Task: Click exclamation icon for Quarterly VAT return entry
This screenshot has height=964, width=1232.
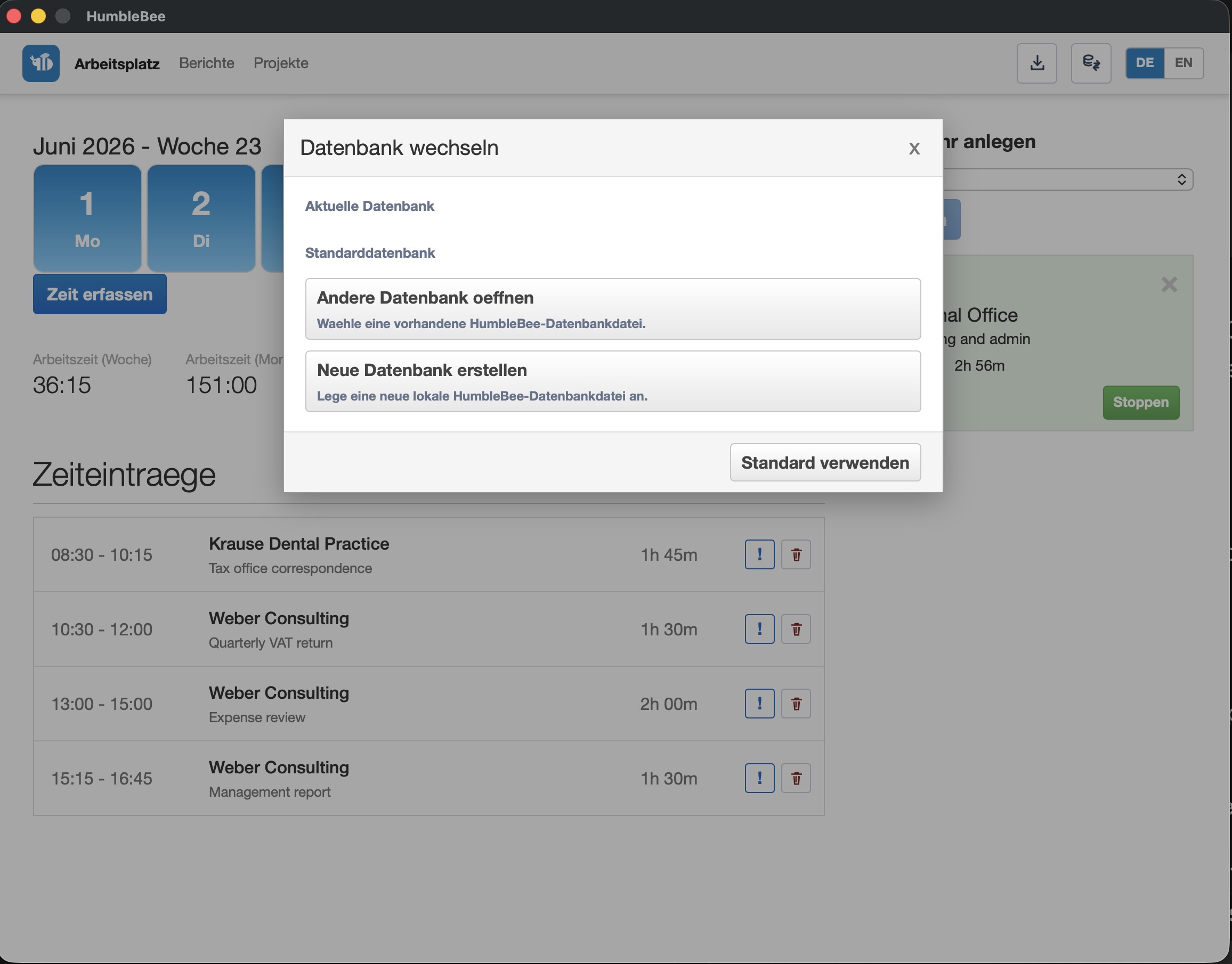Action: pyautogui.click(x=759, y=630)
